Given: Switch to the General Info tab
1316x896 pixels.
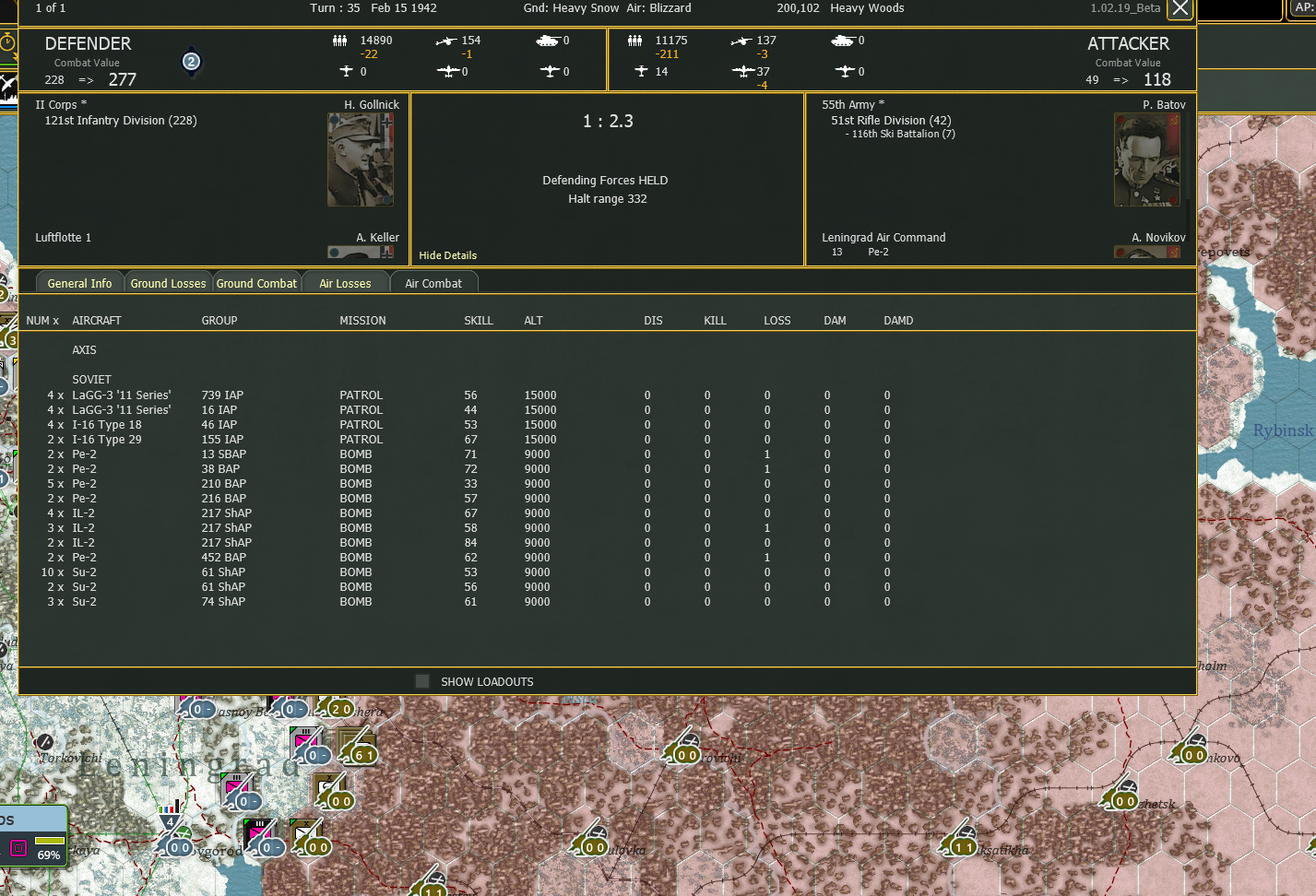Looking at the screenshot, I should point(79,282).
